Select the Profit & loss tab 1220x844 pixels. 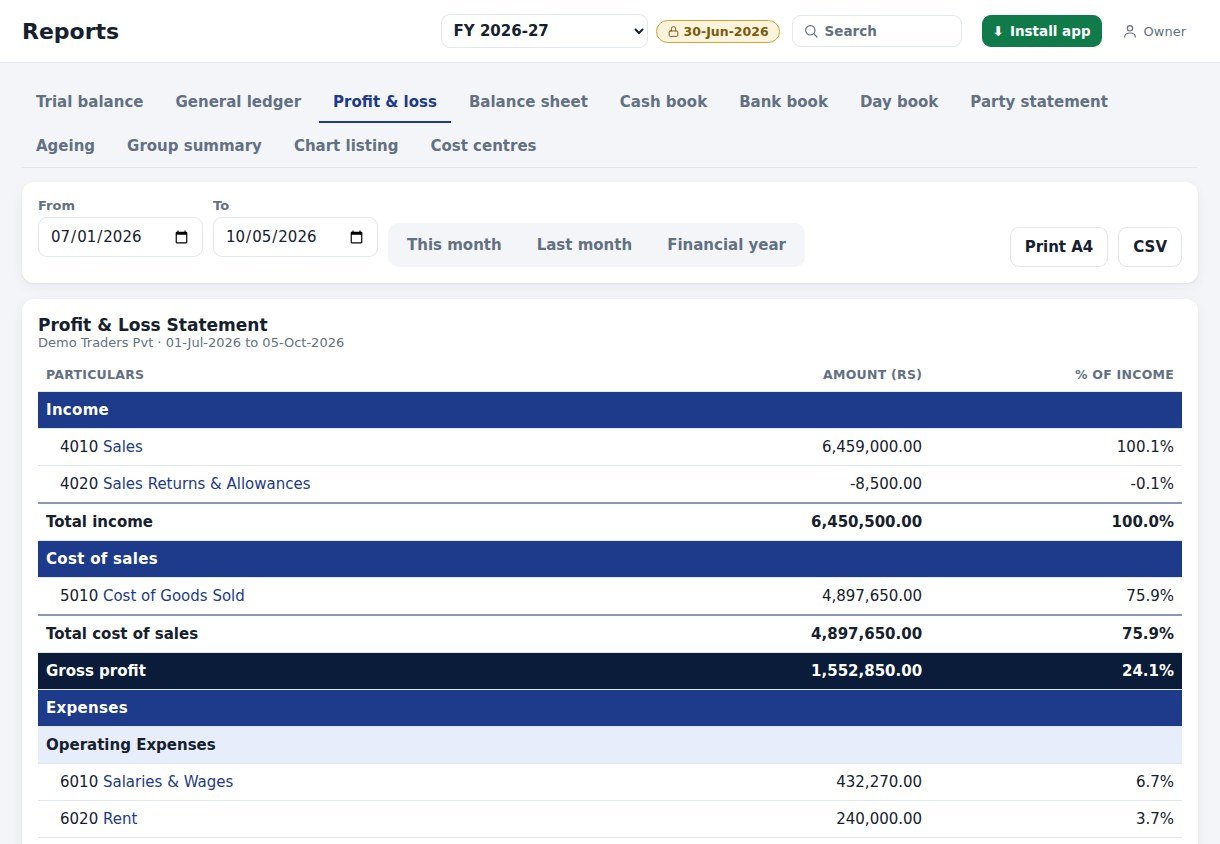[x=385, y=101]
